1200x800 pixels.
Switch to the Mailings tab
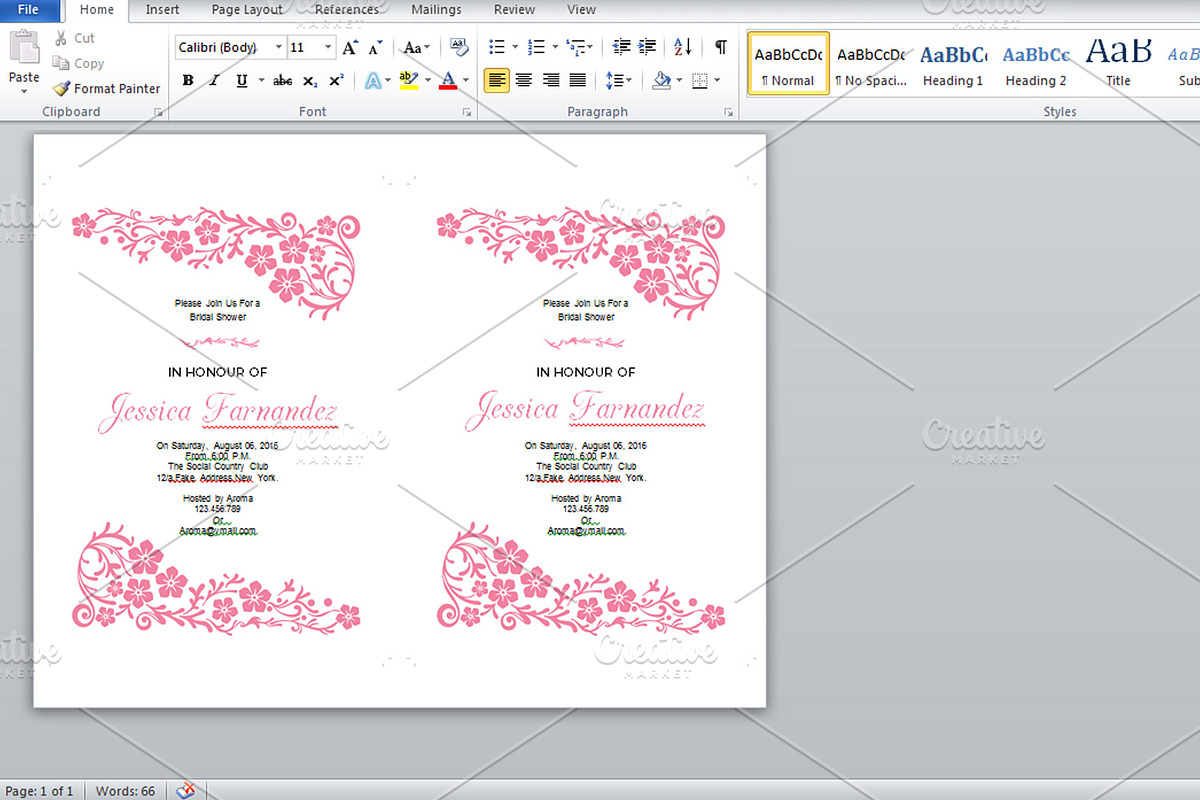tap(436, 10)
